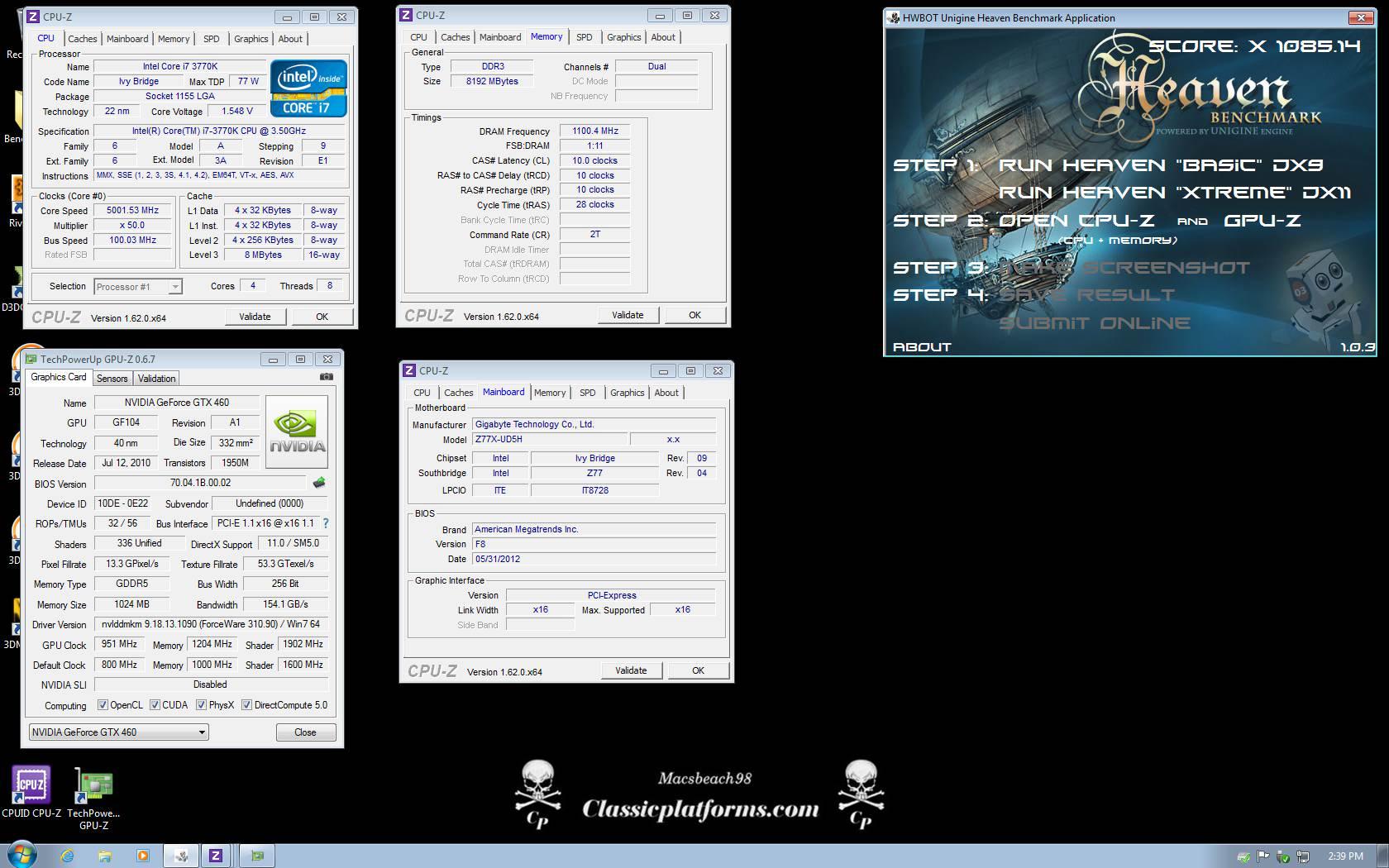Open the Windows Start menu orb

pos(21,855)
